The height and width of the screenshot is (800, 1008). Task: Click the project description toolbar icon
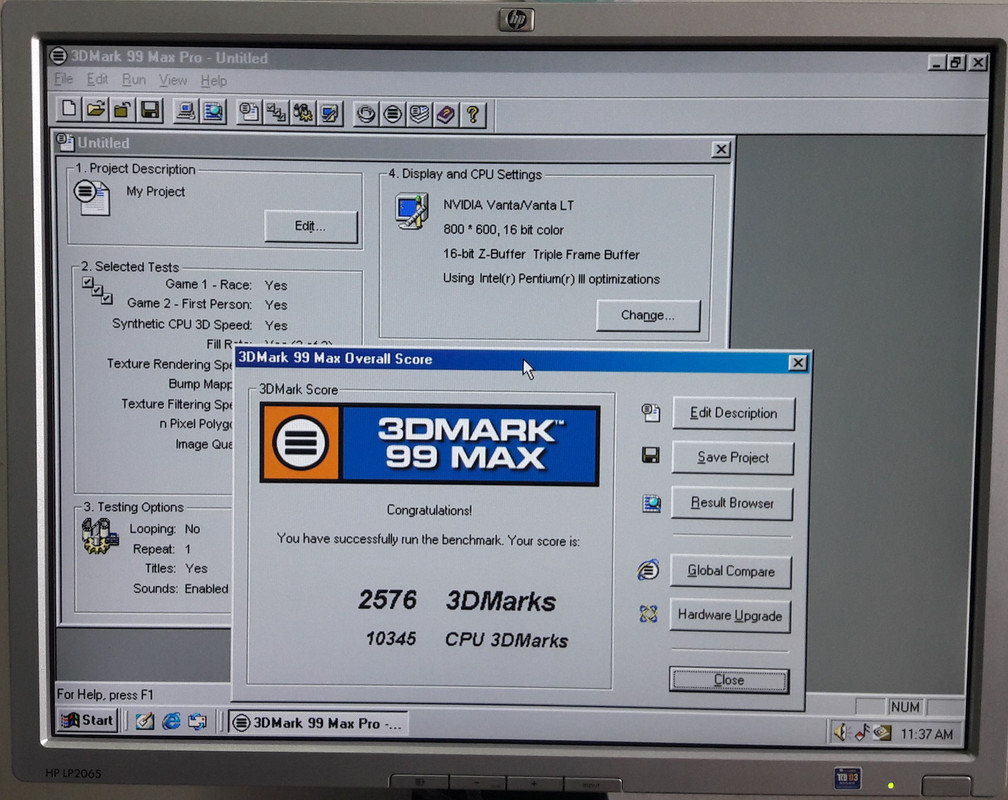coord(248,113)
